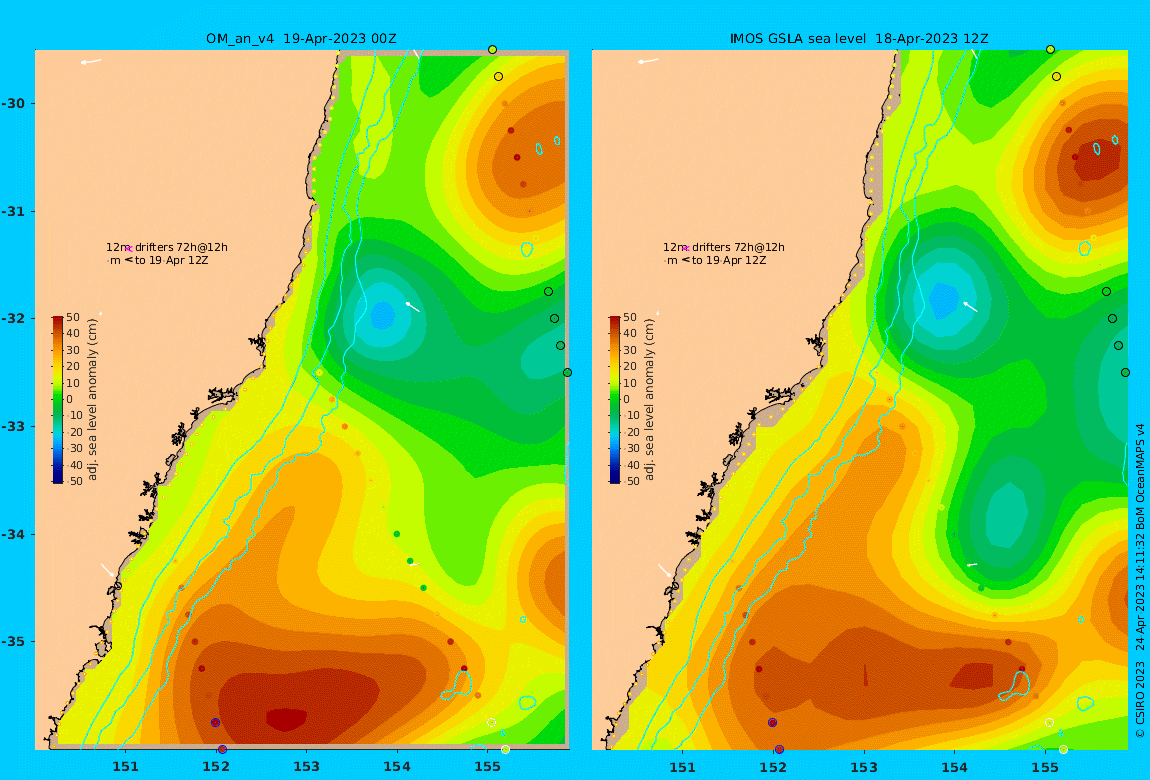Click the -34 latitude label
Image resolution: width=1150 pixels, height=780 pixels.
click(x=12, y=534)
